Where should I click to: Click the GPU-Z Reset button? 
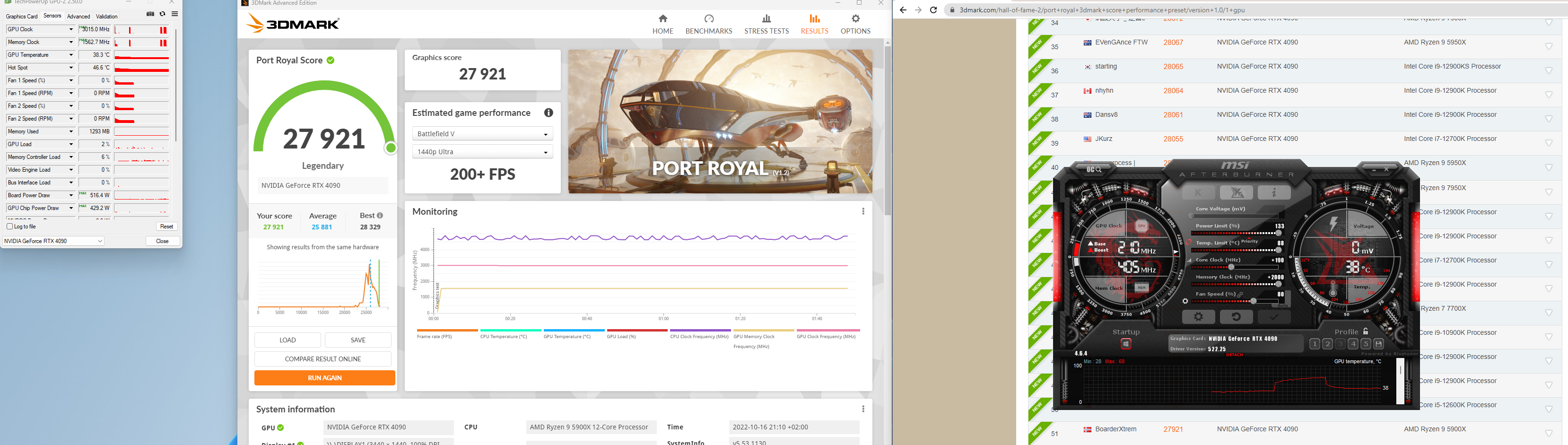[x=166, y=227]
